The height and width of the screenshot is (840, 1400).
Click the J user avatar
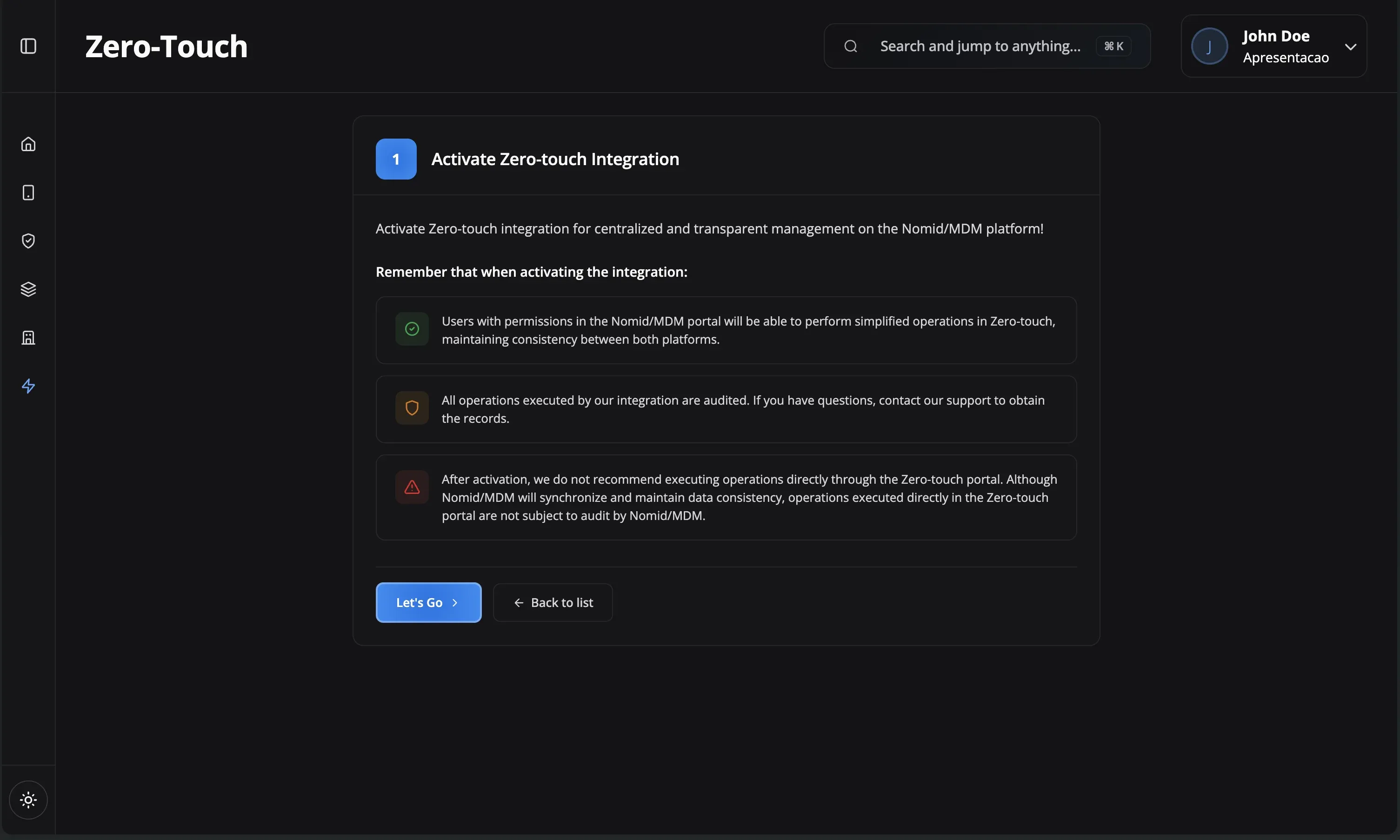coord(1209,46)
